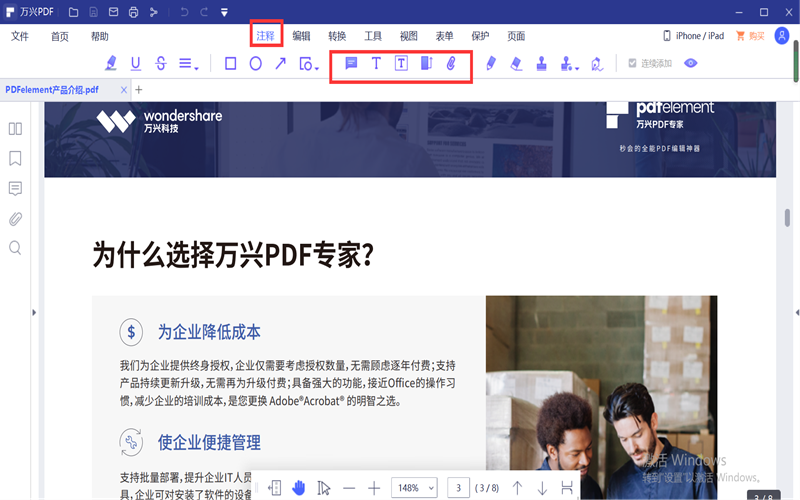The image size is (800, 500).
Task: Close the PDFelement产品介绍.pdf tab
Action: (123, 90)
